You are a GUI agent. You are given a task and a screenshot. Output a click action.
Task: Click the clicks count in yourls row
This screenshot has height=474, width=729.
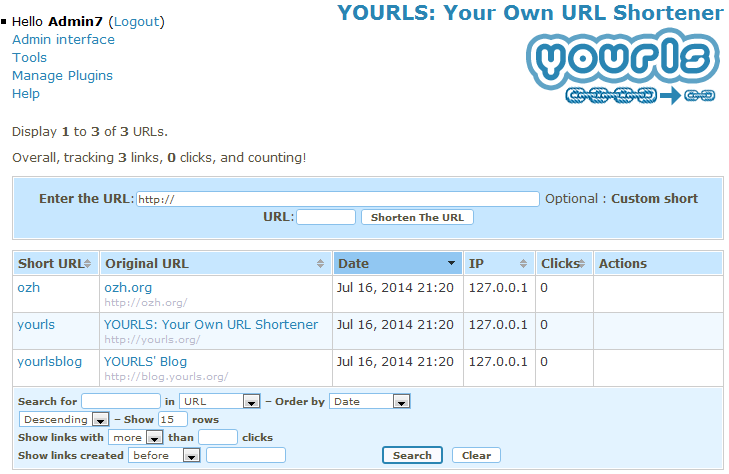544,324
